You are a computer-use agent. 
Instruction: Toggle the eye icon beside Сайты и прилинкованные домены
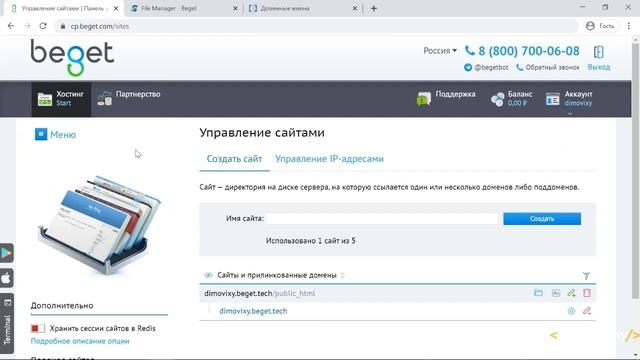click(208, 275)
